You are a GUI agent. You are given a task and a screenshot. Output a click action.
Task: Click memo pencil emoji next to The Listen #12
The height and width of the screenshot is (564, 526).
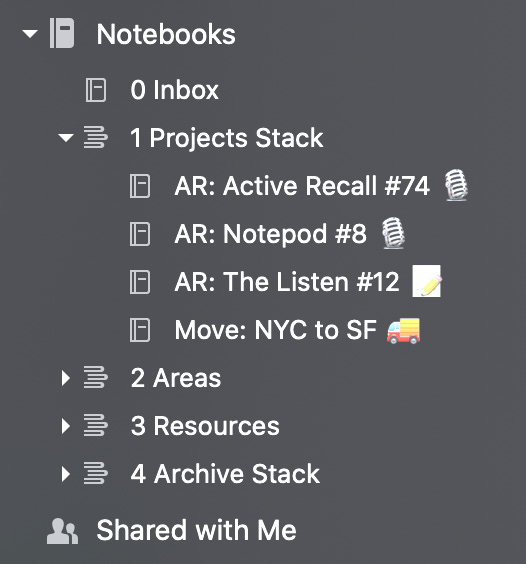pos(427,281)
